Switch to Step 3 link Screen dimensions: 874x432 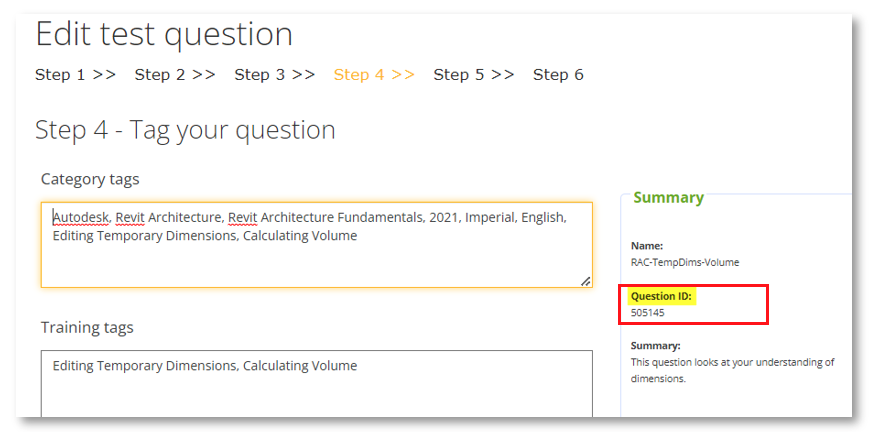click(x=274, y=75)
